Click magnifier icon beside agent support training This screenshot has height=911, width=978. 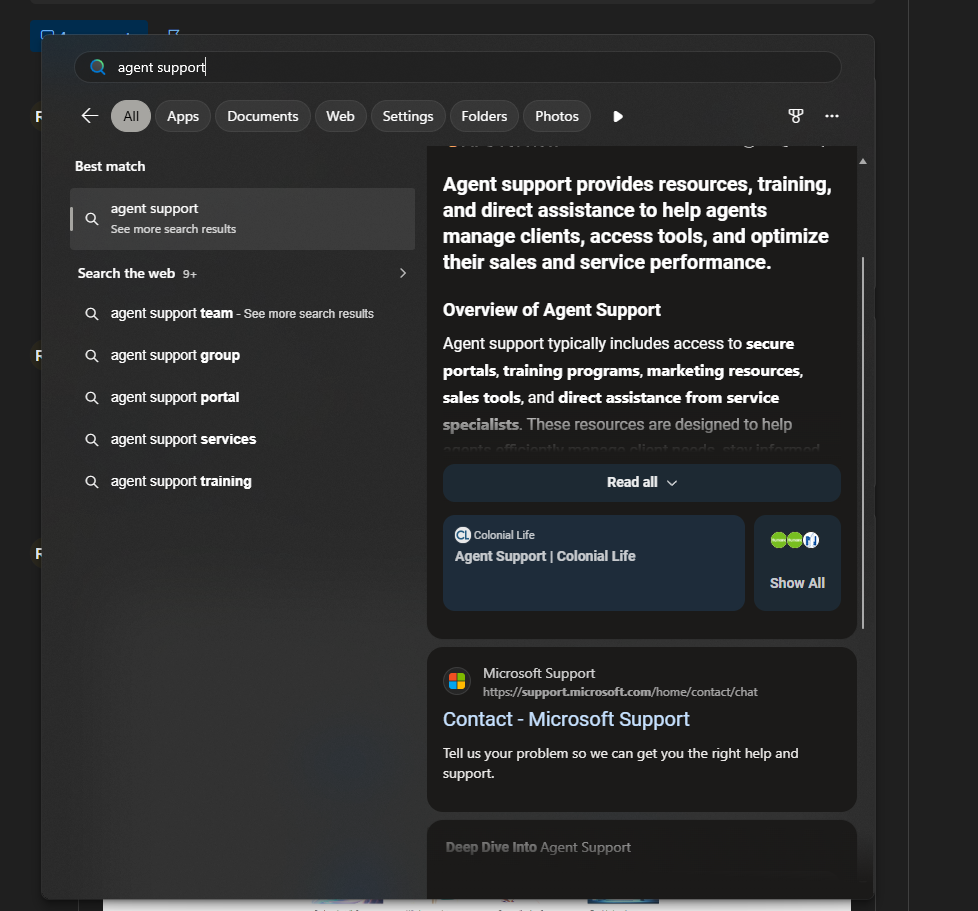coord(92,482)
